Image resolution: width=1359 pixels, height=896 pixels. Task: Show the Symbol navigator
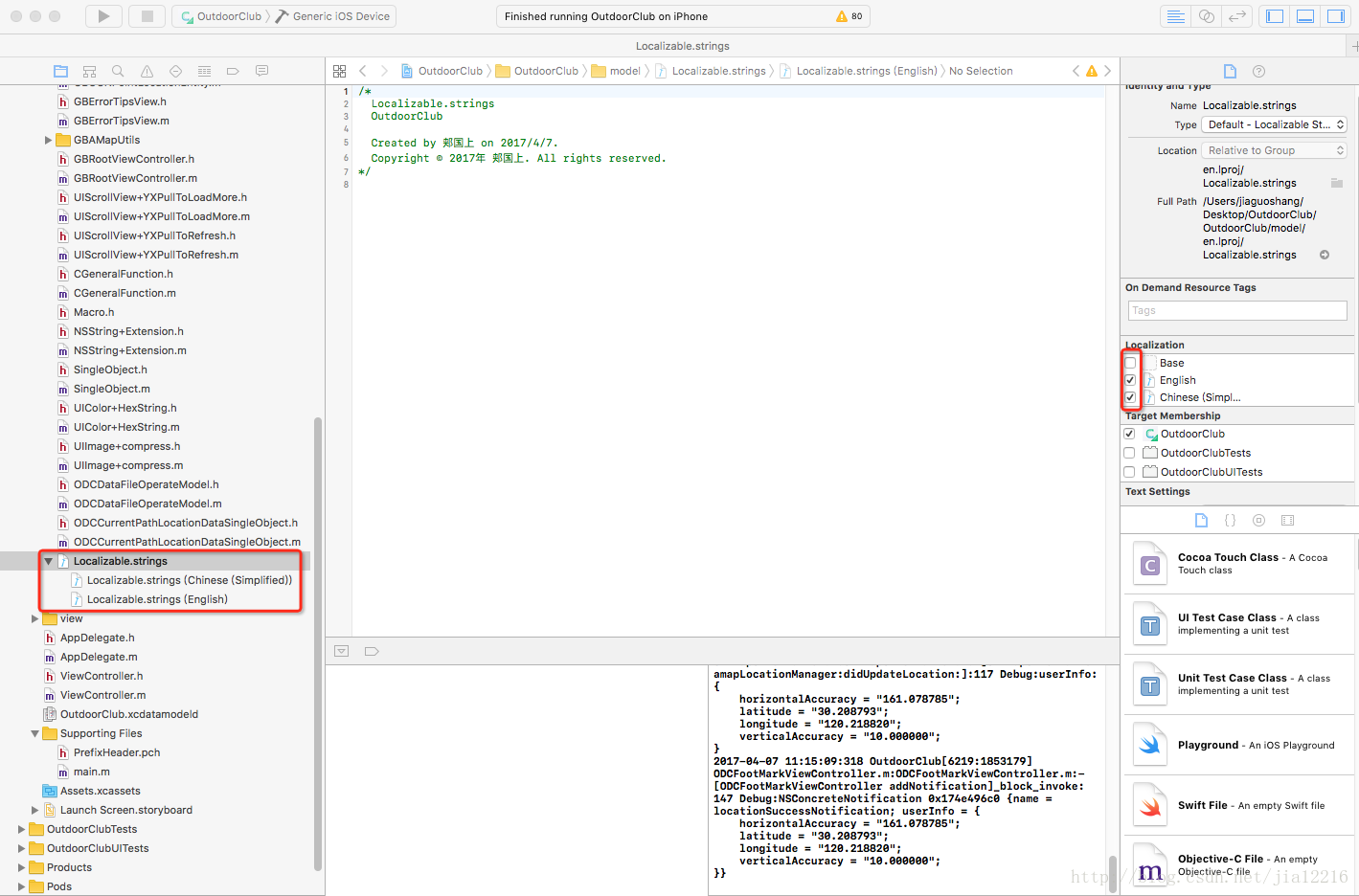[89, 71]
